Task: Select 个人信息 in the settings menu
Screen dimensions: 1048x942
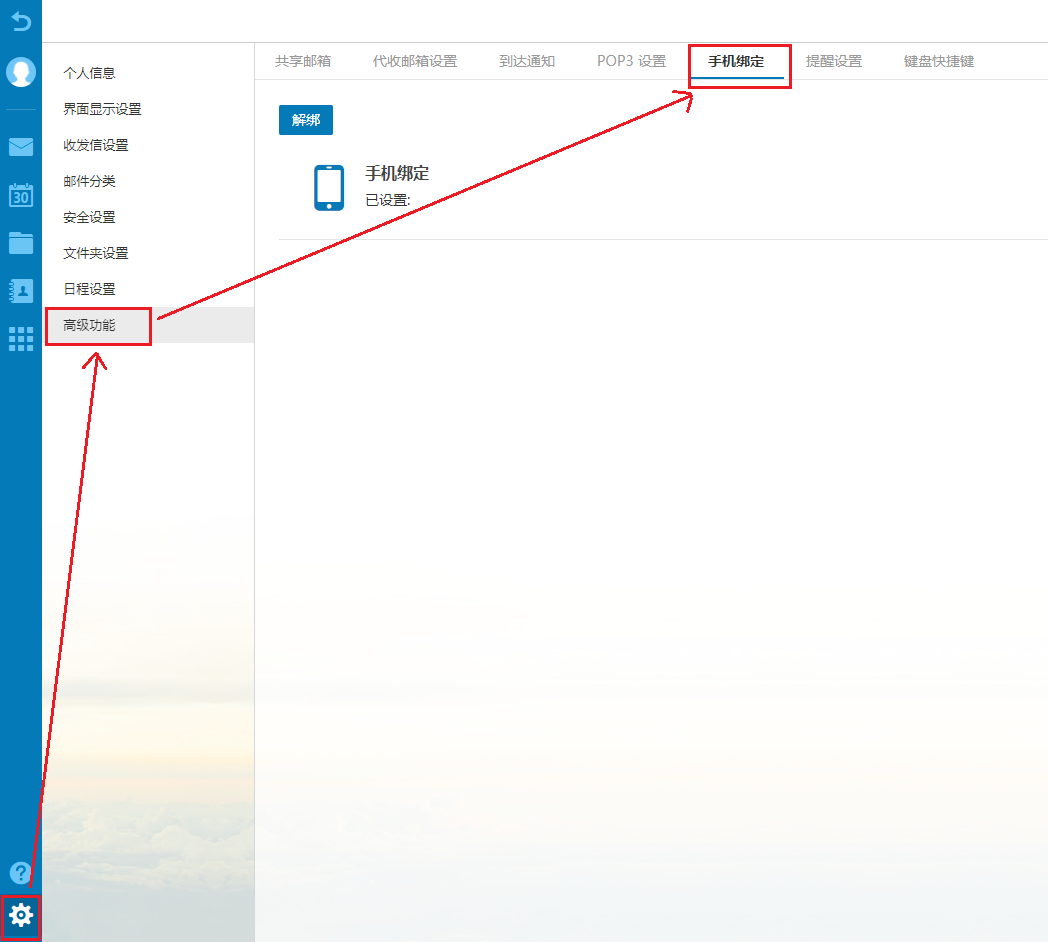Action: coord(89,73)
